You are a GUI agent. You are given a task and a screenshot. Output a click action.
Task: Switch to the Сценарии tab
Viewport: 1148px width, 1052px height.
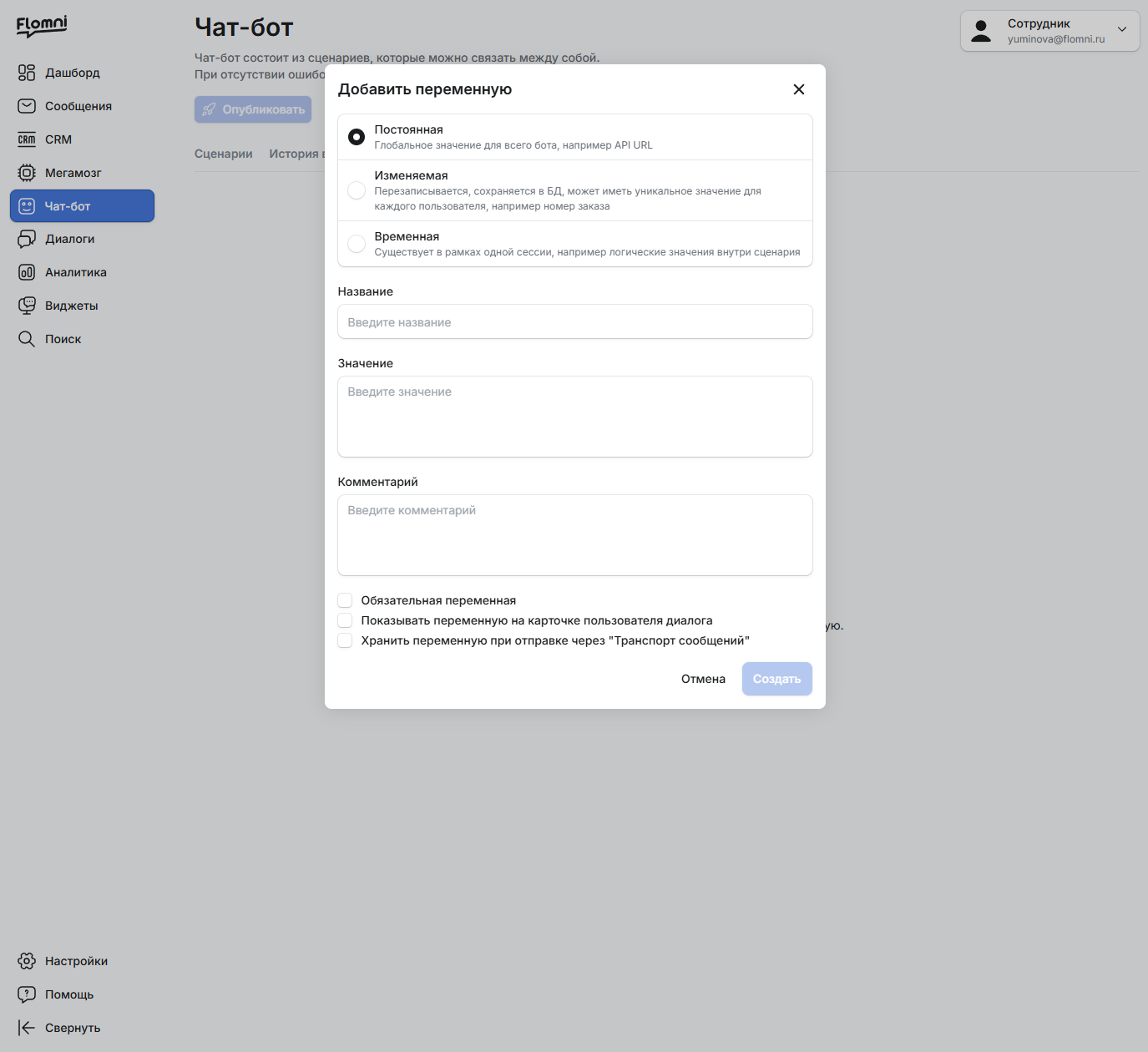(224, 154)
